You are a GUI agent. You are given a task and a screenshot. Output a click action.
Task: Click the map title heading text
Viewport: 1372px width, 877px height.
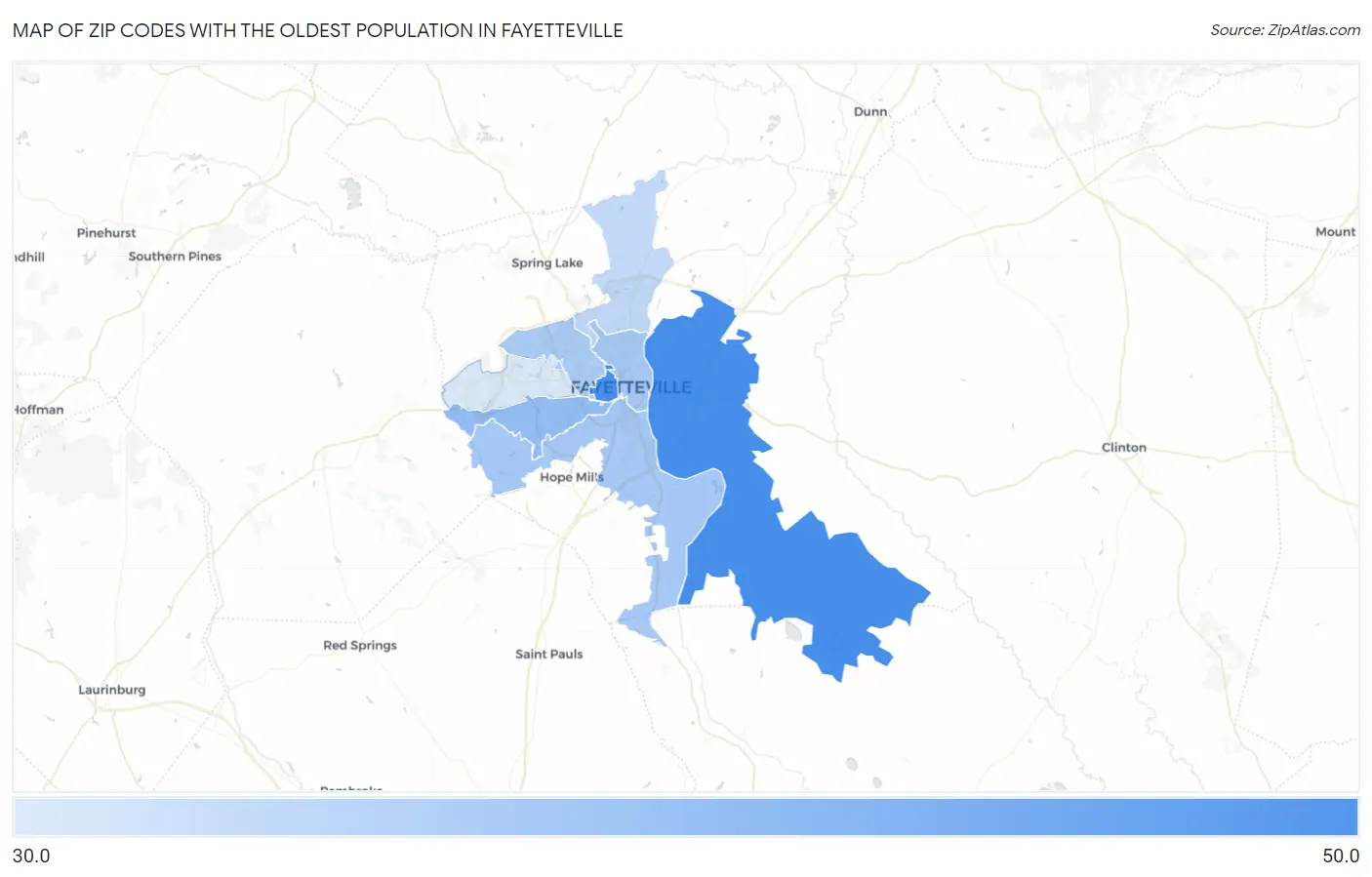318,30
